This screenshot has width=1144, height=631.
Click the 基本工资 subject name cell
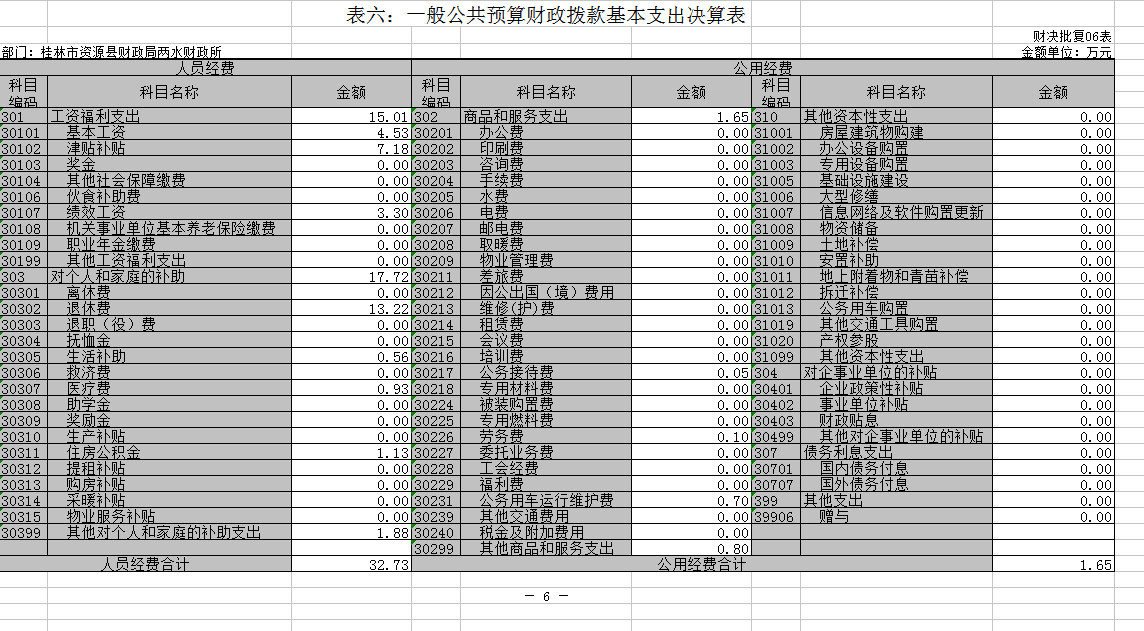click(x=96, y=133)
